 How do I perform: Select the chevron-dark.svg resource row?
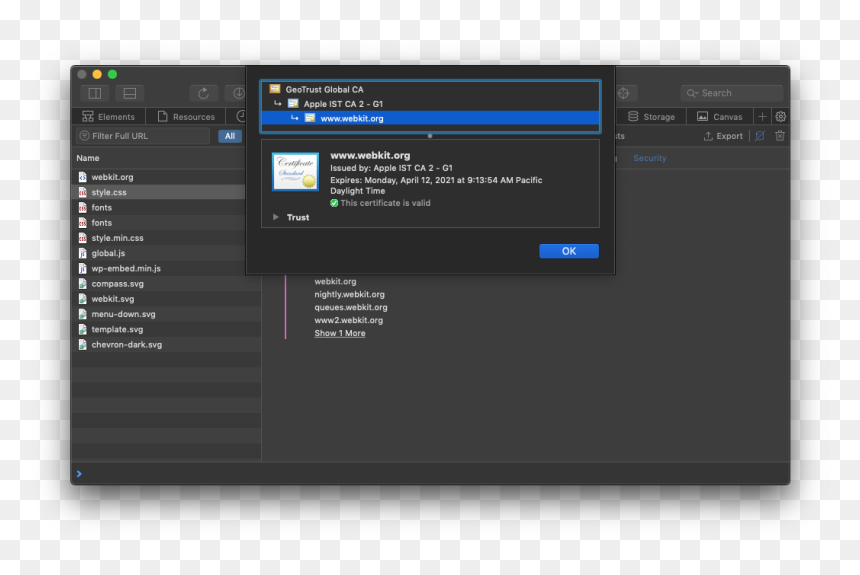coord(166,345)
